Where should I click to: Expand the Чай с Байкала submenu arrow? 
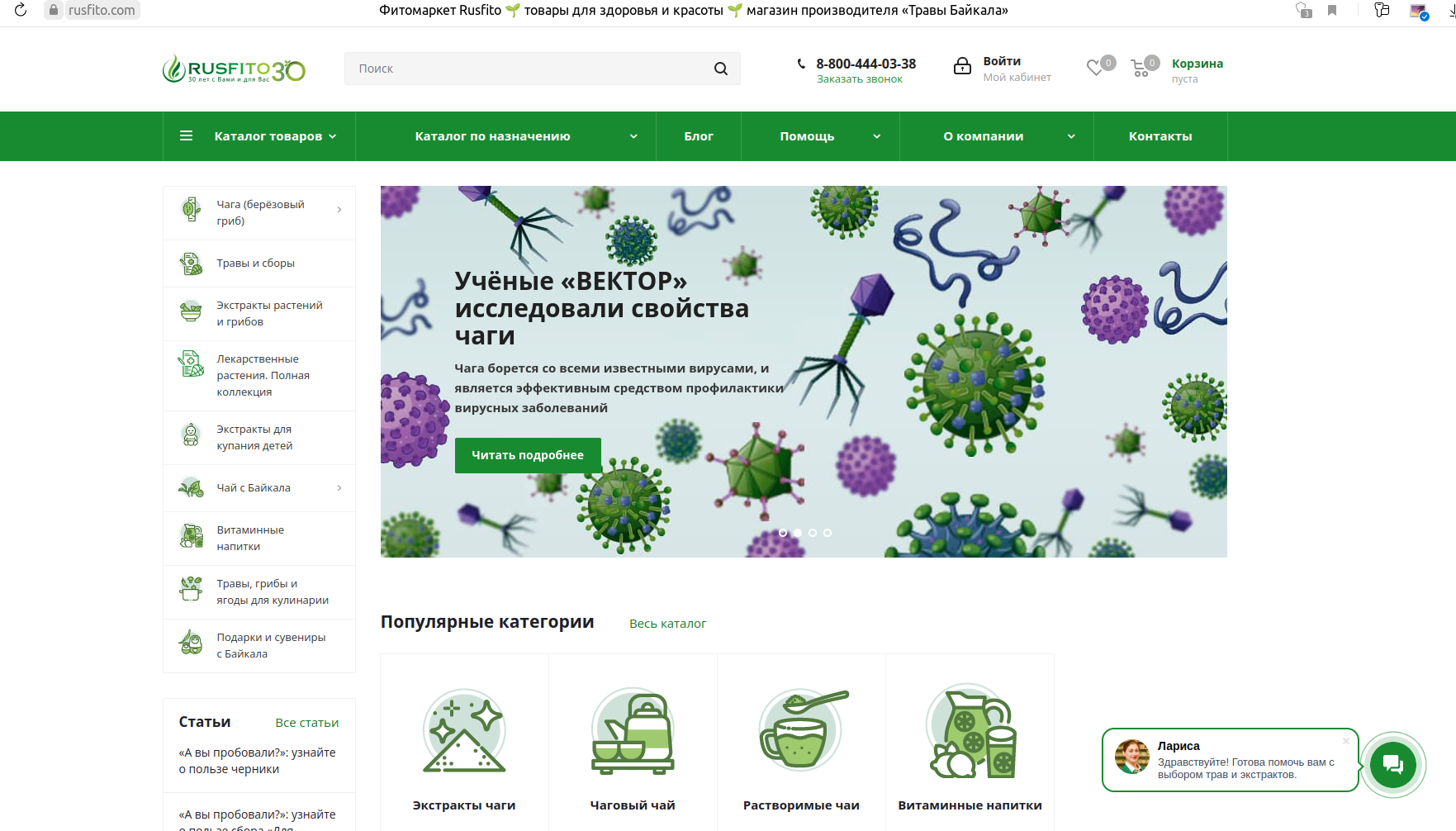pos(339,488)
